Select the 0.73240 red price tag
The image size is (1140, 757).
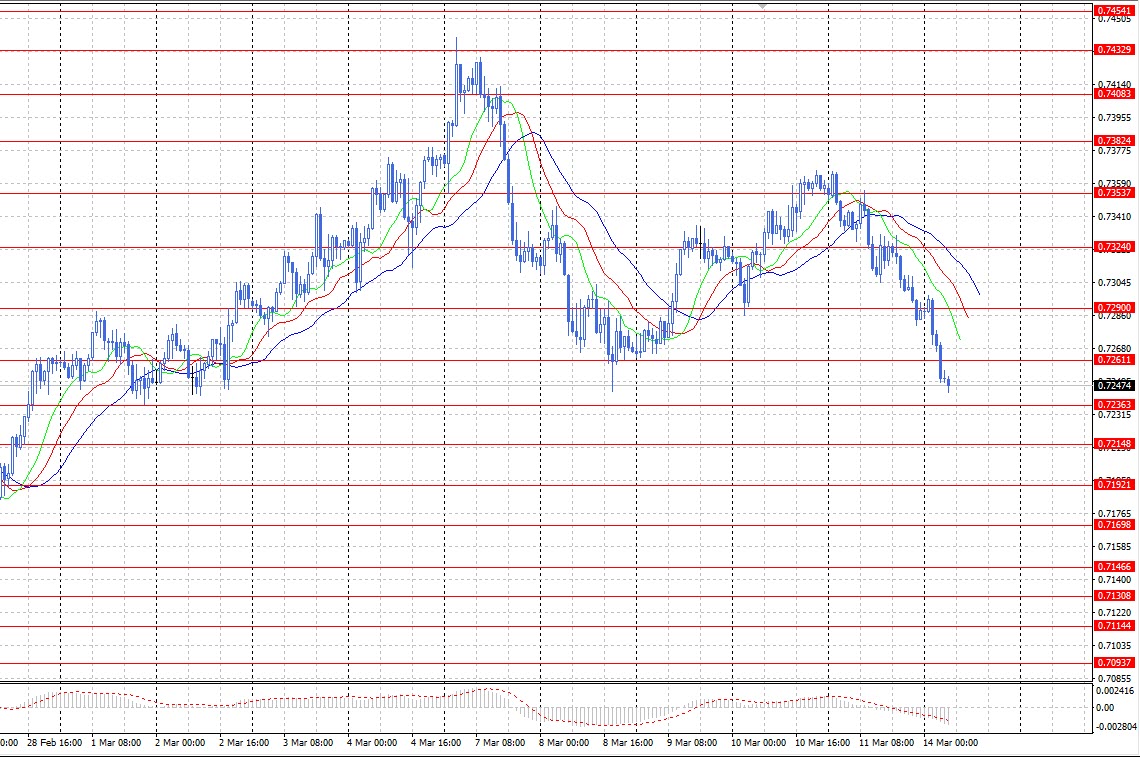point(1114,247)
